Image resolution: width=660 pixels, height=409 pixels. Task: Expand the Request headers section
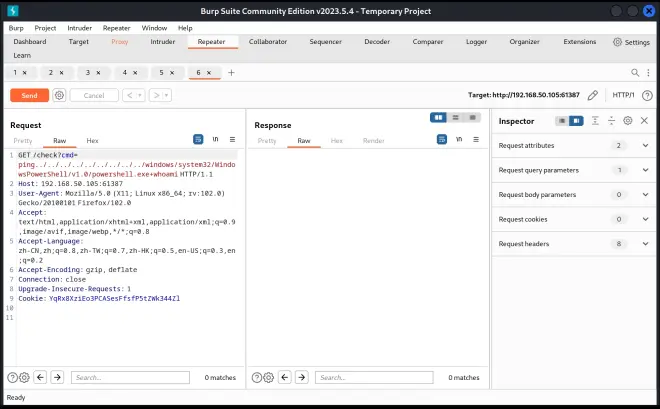645,243
